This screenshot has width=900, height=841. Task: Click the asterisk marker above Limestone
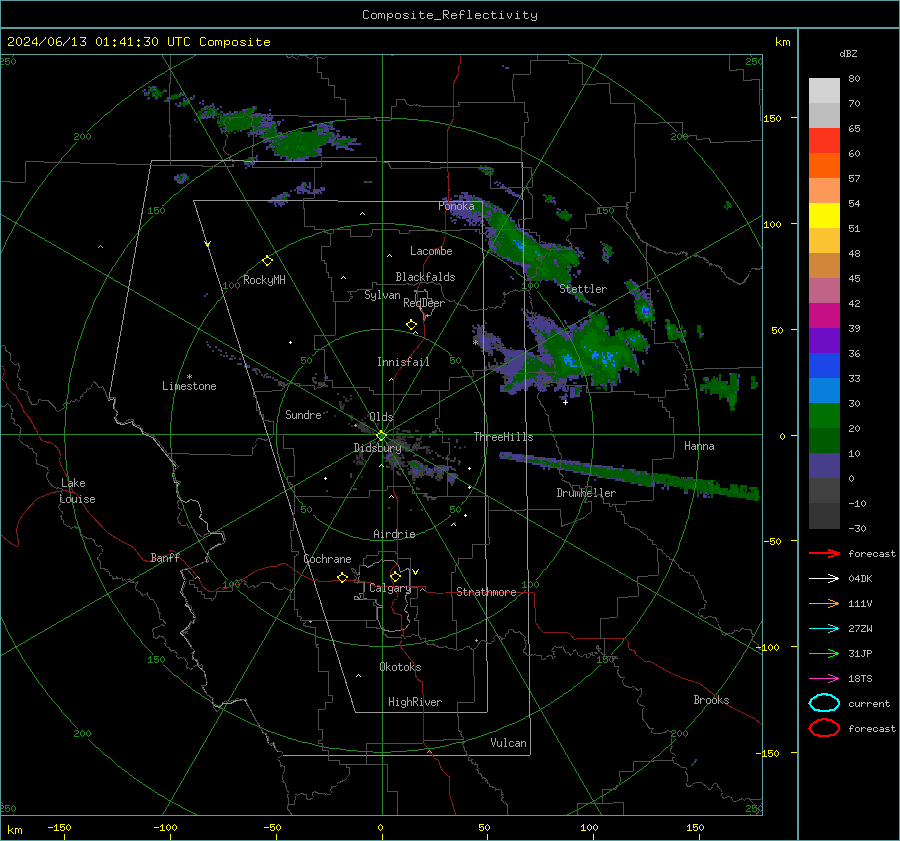[x=189, y=377]
